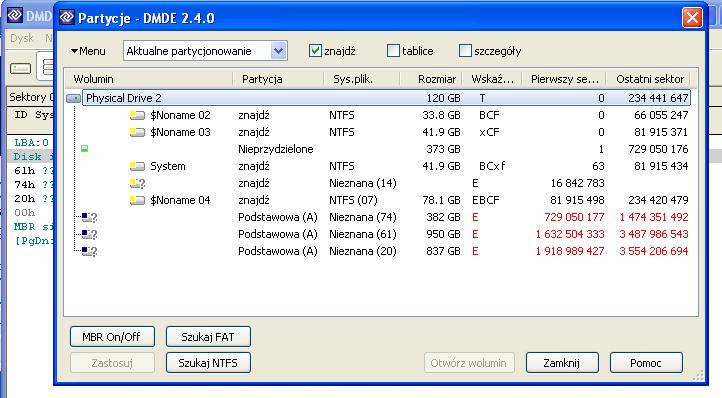The width and height of the screenshot is (722, 398).
Task: Click the unknown volume icon in Nieznana (14) row
Action: click(137, 183)
